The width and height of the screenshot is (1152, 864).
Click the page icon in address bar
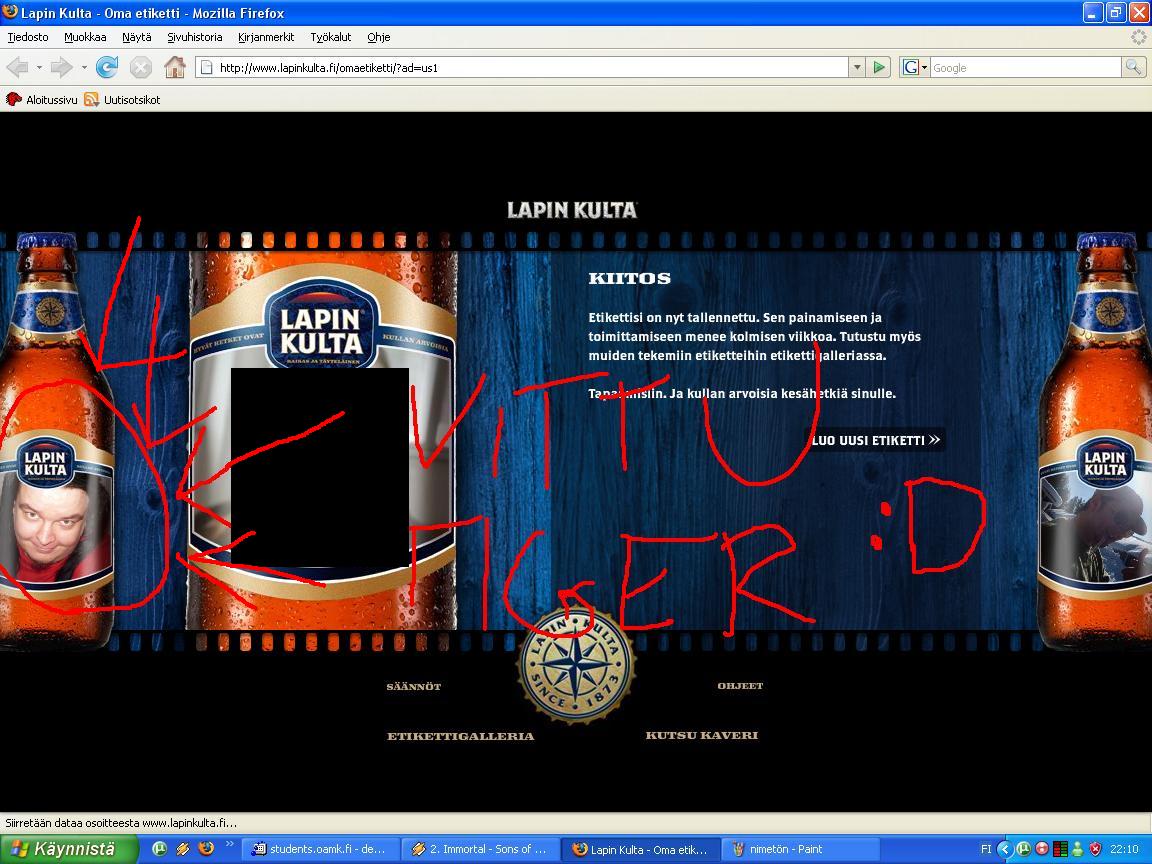(206, 68)
